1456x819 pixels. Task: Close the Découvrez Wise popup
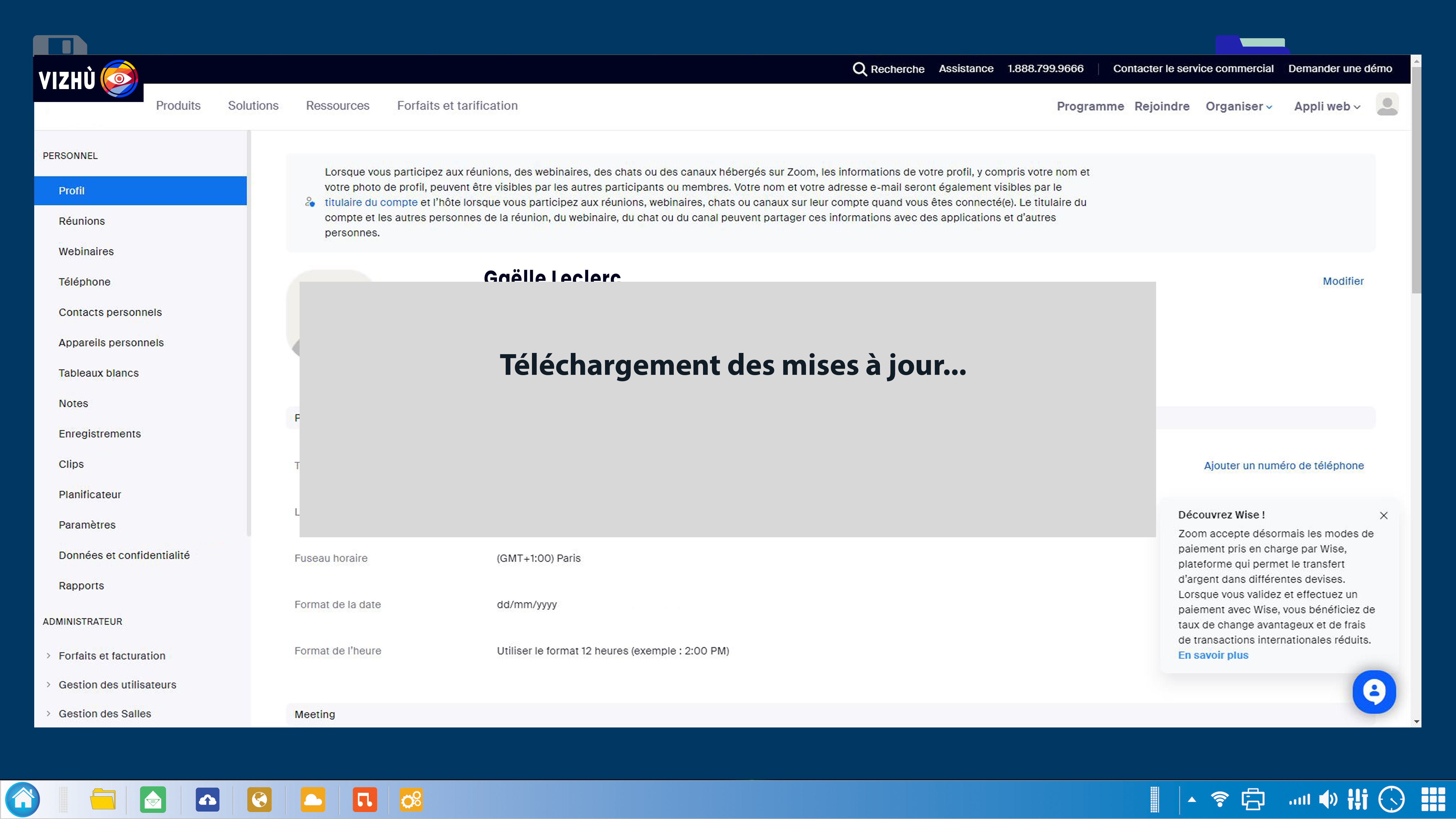(1383, 515)
